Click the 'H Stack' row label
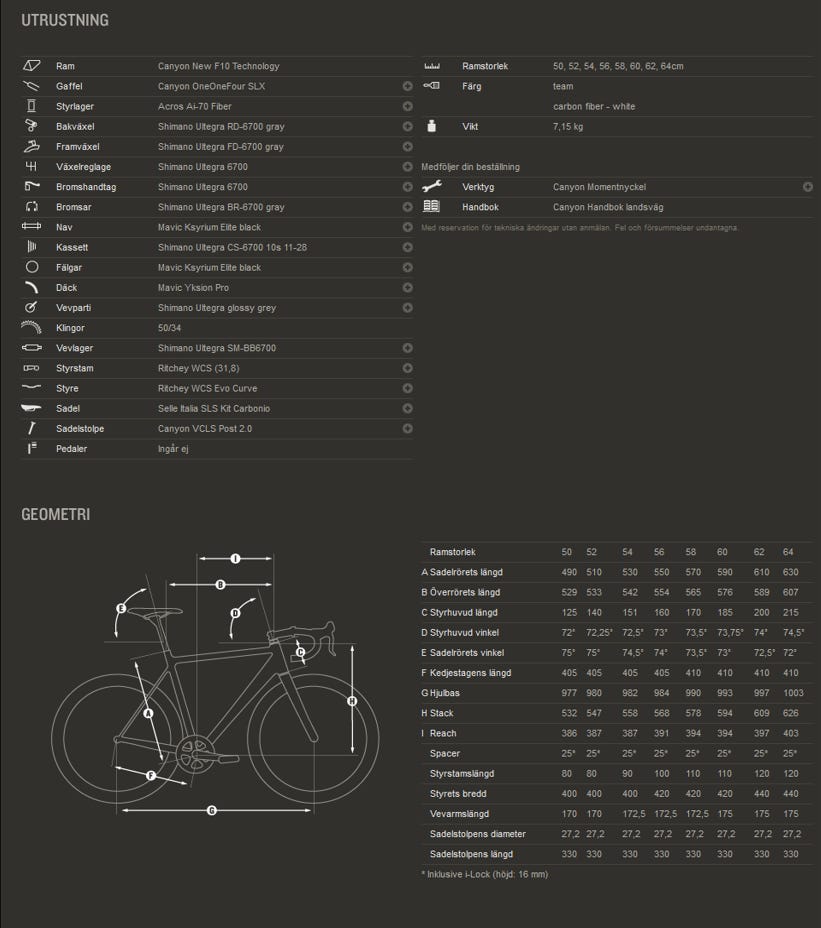 437,713
